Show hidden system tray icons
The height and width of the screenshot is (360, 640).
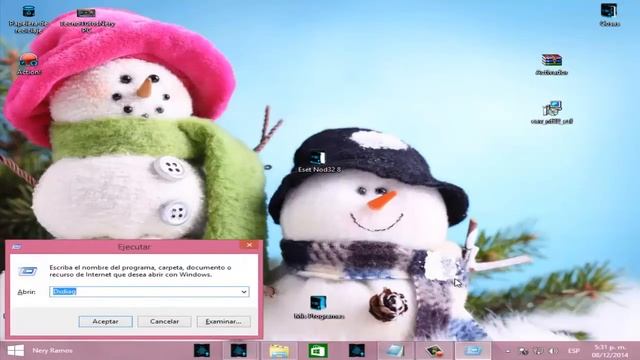[508, 351]
